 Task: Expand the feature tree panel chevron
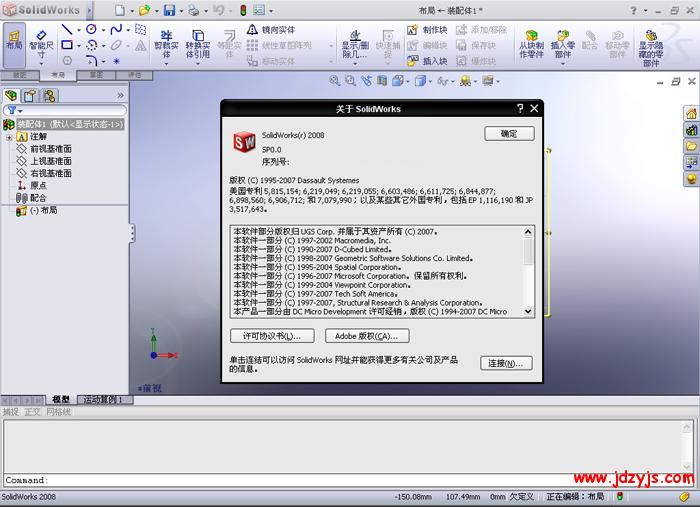[x=120, y=96]
